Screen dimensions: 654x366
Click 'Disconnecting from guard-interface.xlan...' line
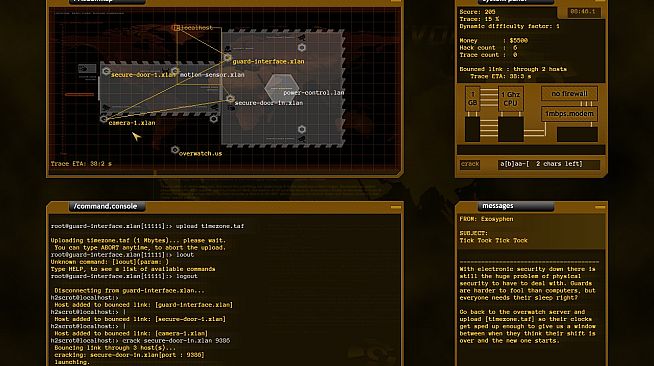129,291
